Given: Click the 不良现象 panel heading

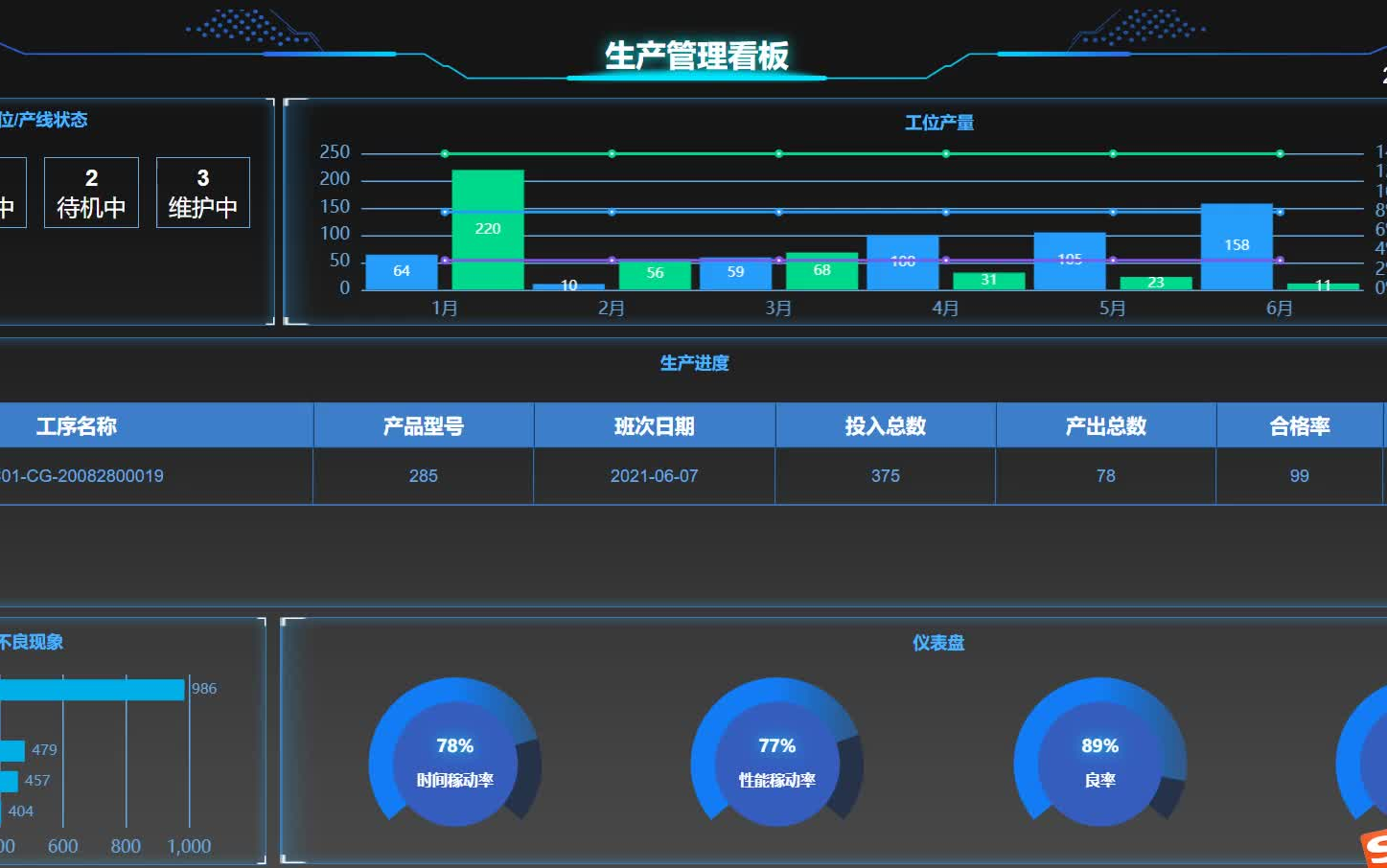Looking at the screenshot, I should [x=32, y=642].
